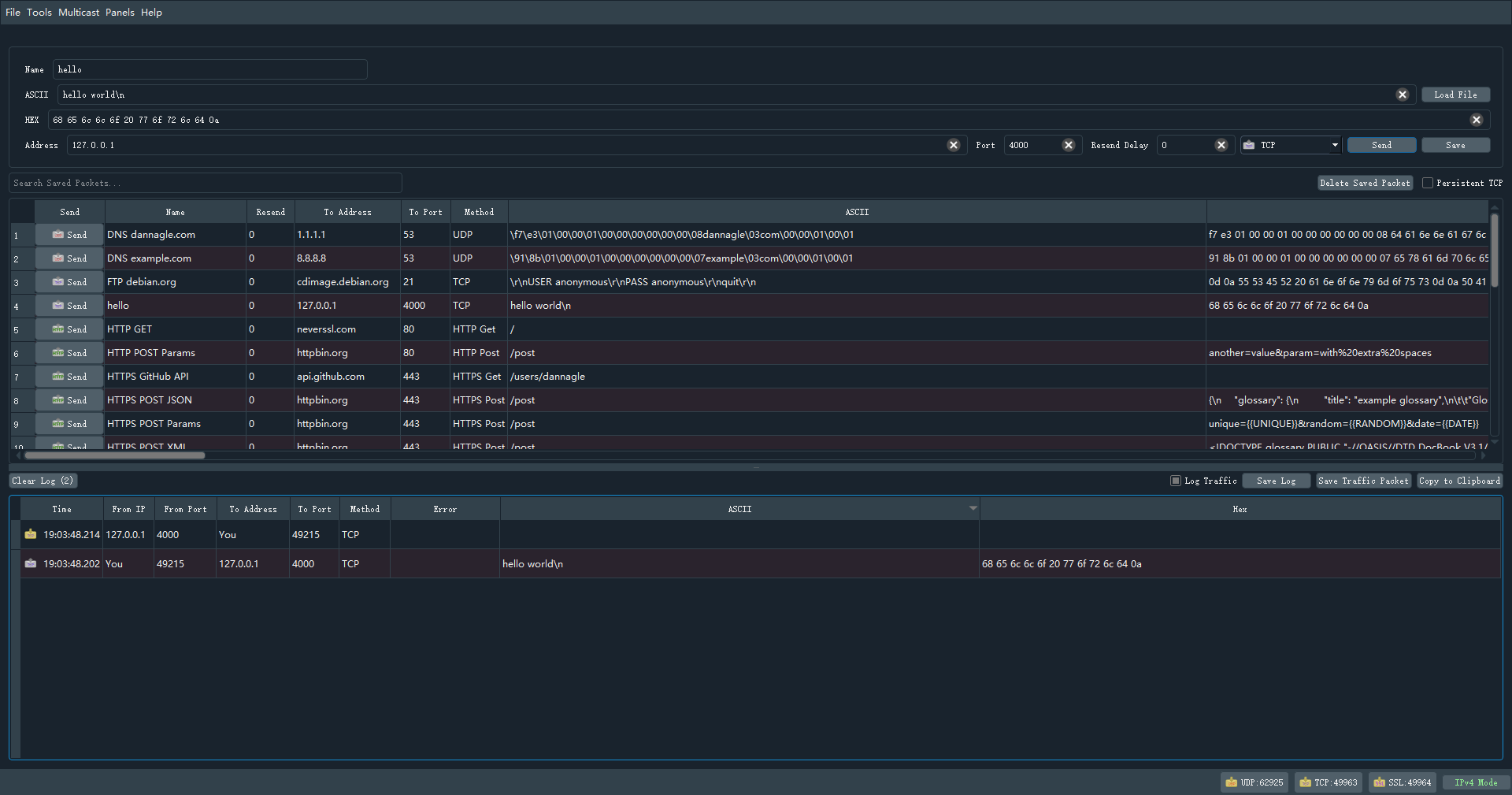The height and width of the screenshot is (795, 1512).
Task: Sort saved packets by Name column header
Action: (176, 212)
